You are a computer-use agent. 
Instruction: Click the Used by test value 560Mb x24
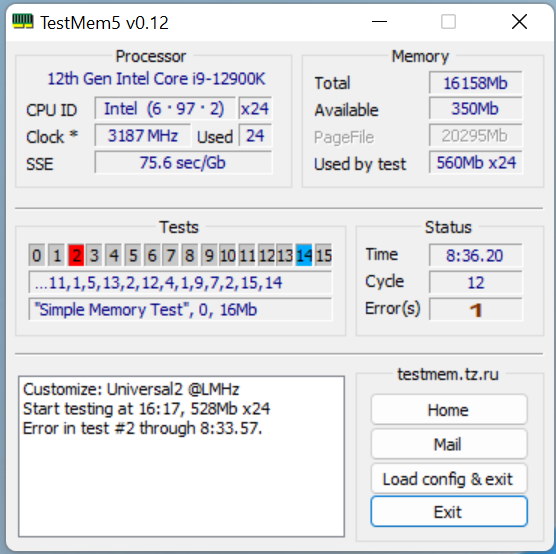[x=475, y=162]
